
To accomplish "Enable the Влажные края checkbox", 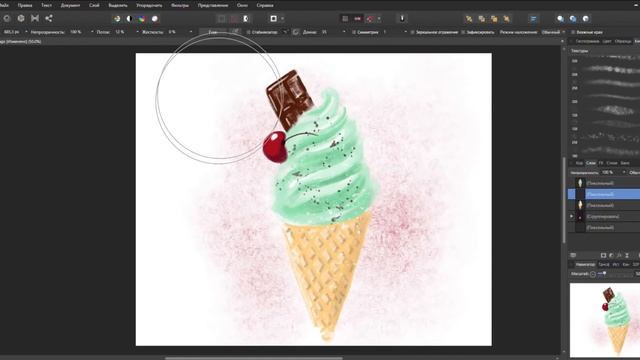I will (573, 32).
